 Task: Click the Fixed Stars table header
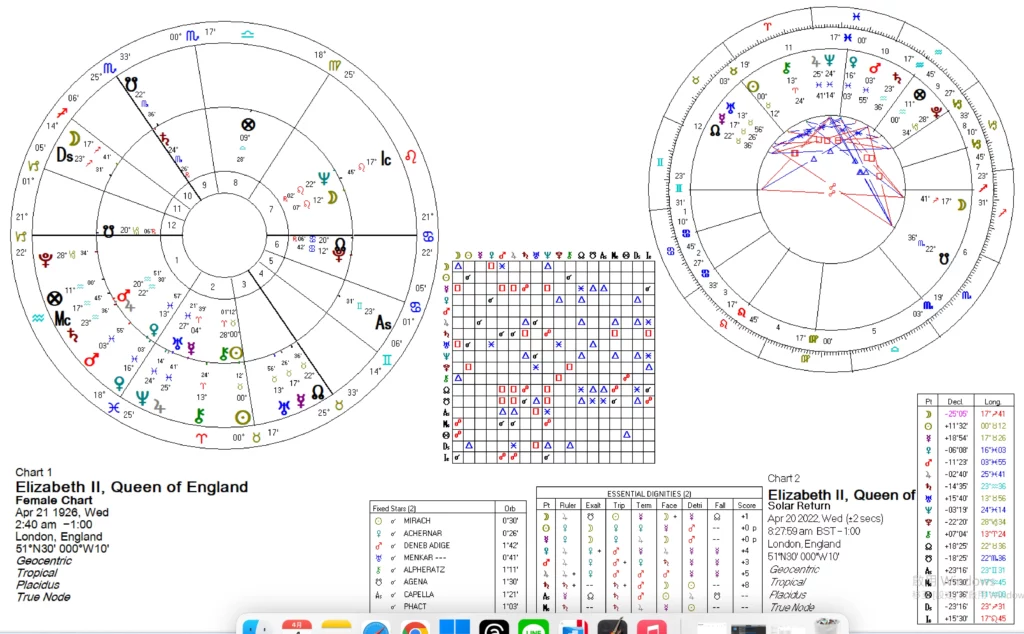(399, 508)
